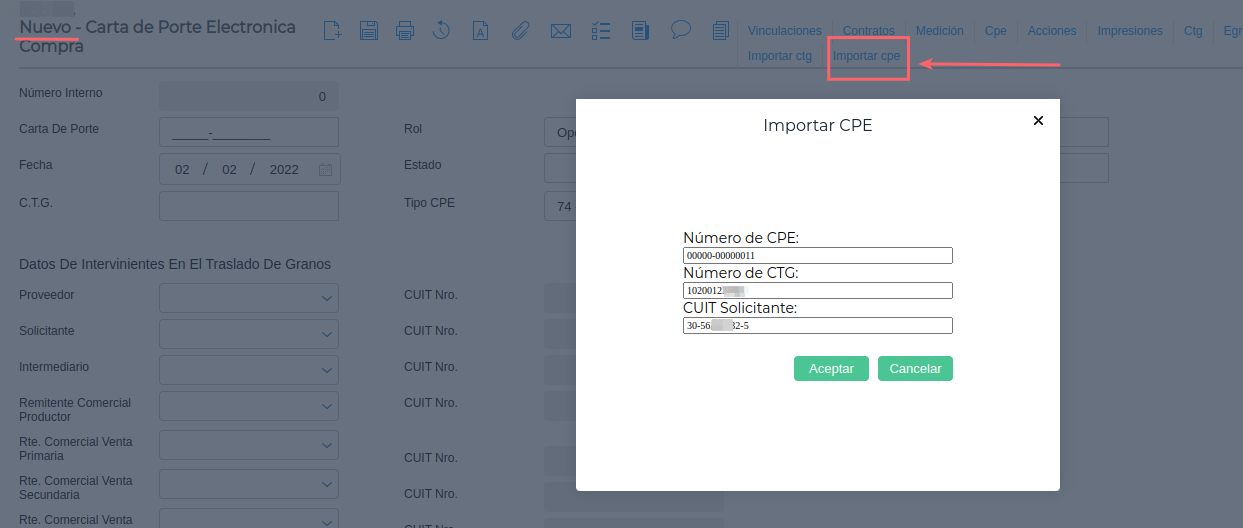Click the checklist icon in toolbar
This screenshot has height=528, width=1243.
pyautogui.click(x=600, y=31)
